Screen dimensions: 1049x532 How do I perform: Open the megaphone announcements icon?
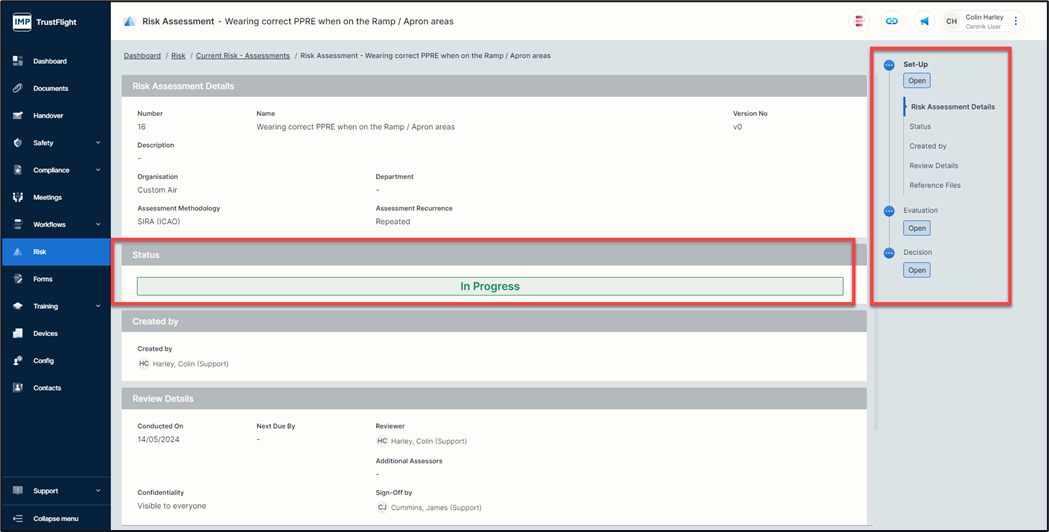pos(924,21)
